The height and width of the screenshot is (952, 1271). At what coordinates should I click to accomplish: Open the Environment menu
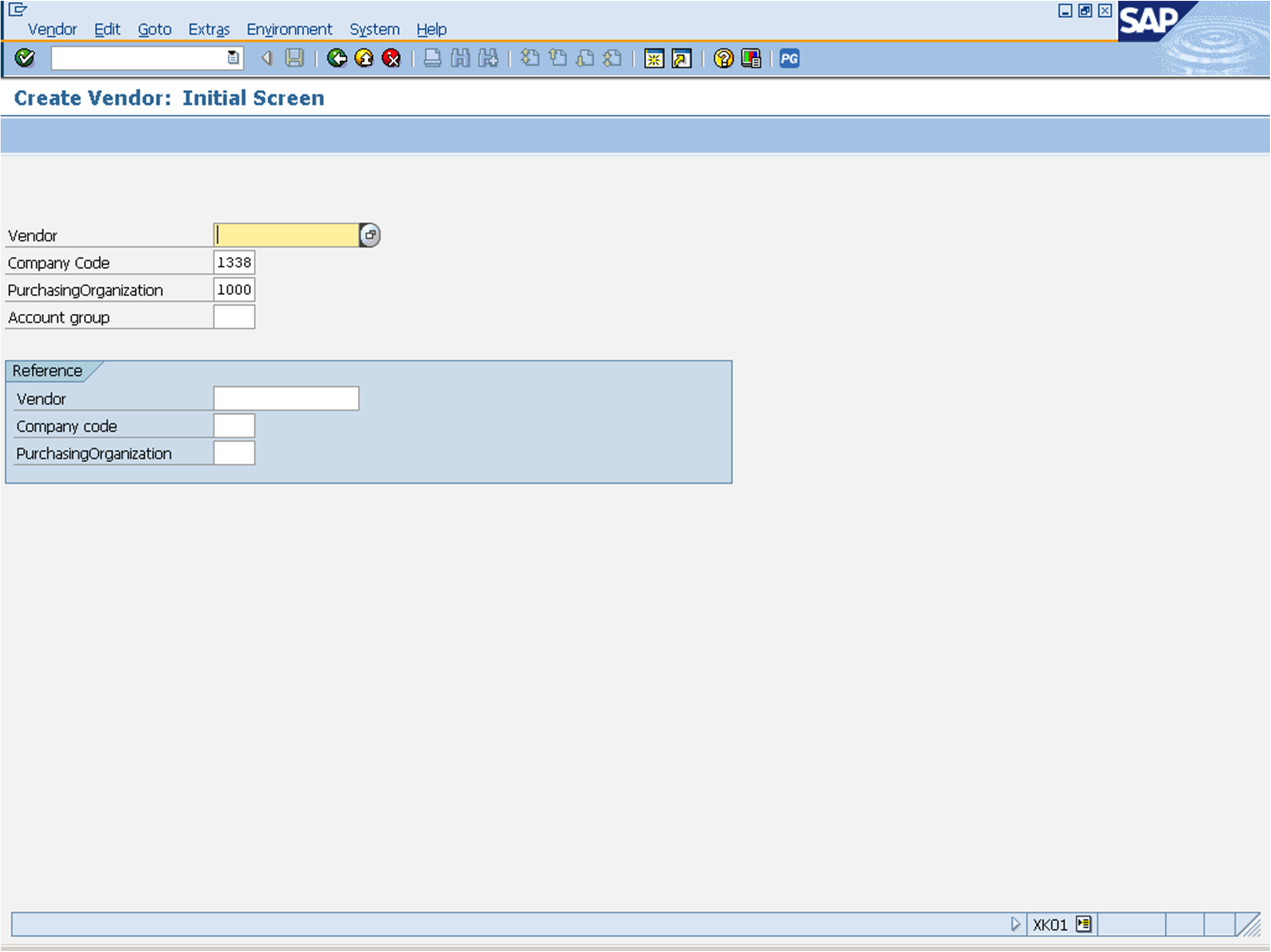(x=289, y=30)
